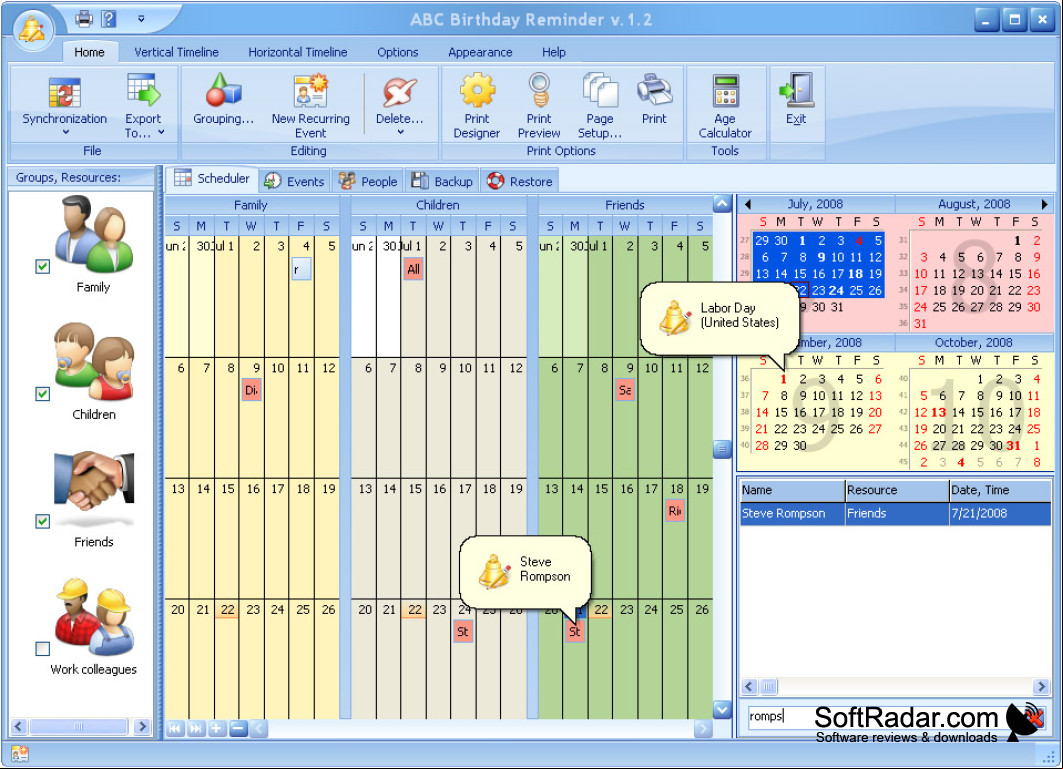Screen dimensions: 1063x769
Task: Click the results list horizontal scrollbar thumb
Action: [768, 687]
